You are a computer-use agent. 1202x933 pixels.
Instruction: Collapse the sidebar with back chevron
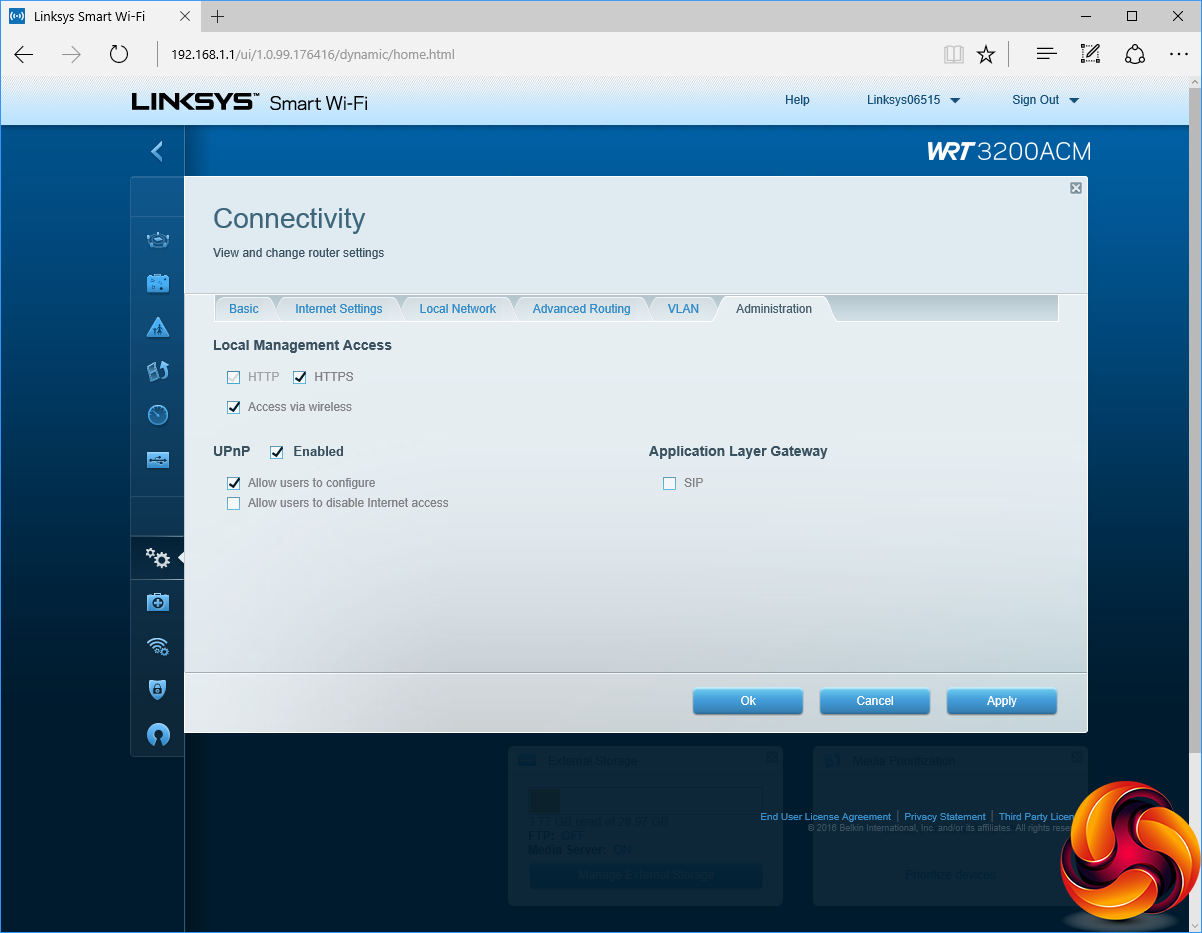pyautogui.click(x=156, y=151)
